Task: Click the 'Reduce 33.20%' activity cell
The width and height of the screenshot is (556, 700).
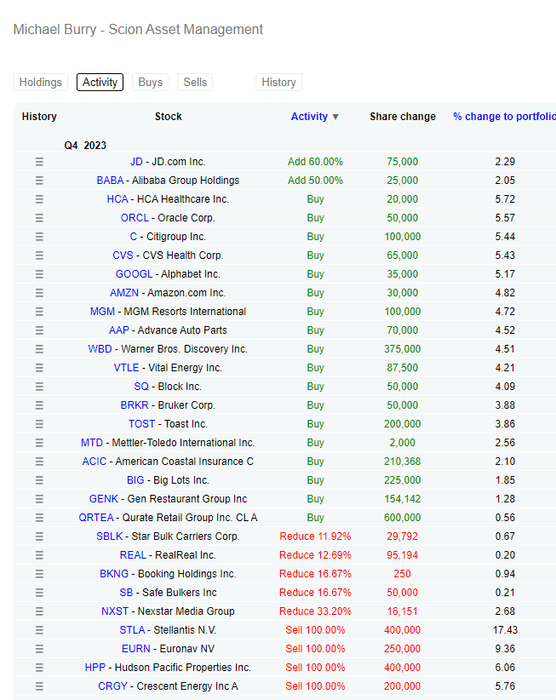Action: click(x=315, y=612)
